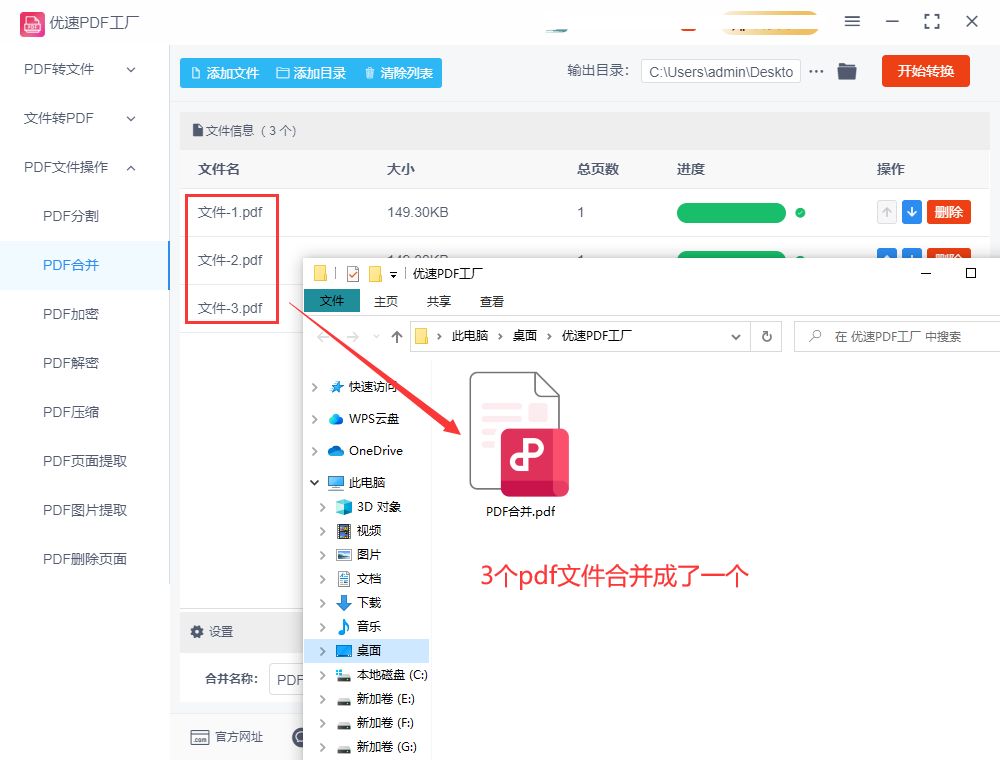Click the three-dots browse output directory
The height and width of the screenshot is (760, 1000).
pos(816,71)
